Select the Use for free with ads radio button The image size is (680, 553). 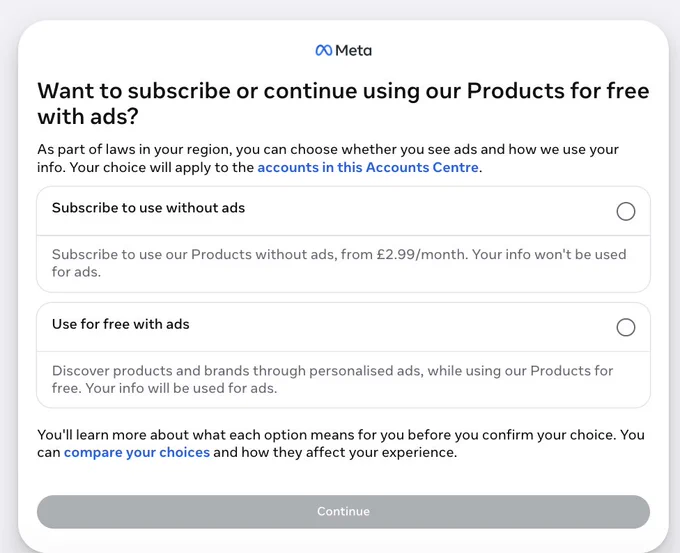coord(626,327)
